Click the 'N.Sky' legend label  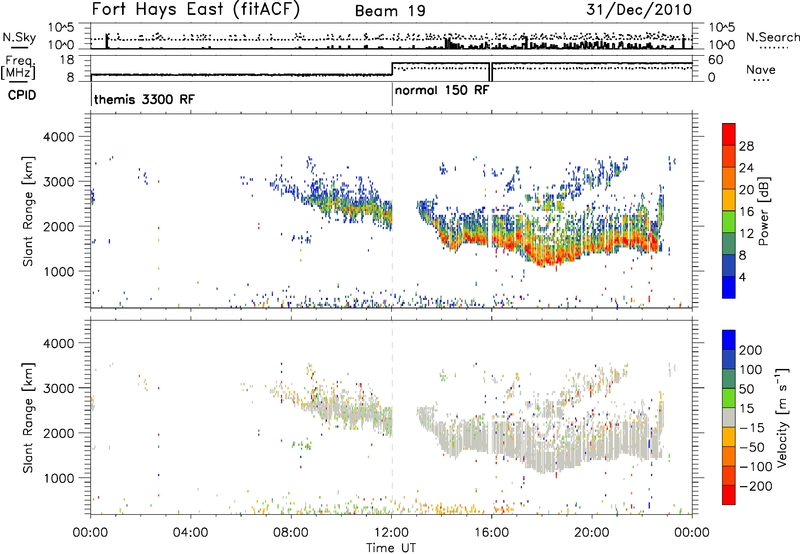tap(19, 37)
